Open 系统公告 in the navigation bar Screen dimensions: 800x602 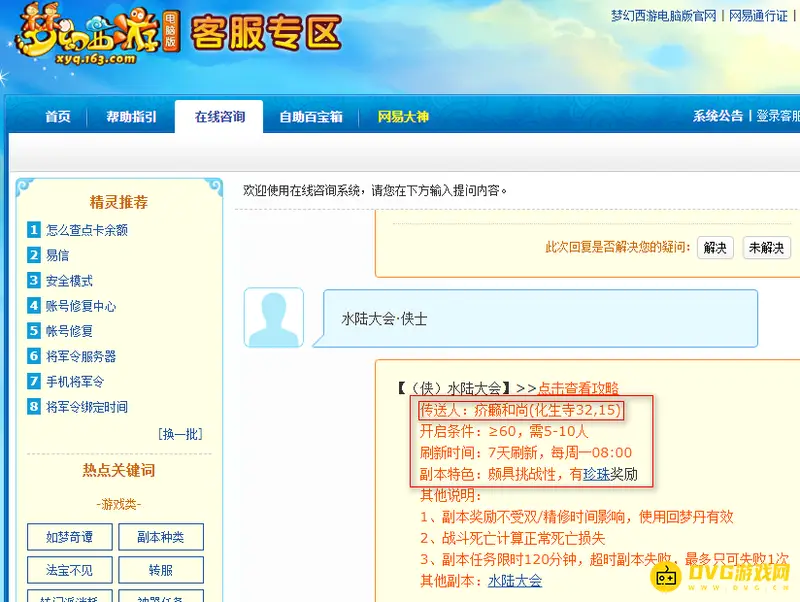coord(717,116)
